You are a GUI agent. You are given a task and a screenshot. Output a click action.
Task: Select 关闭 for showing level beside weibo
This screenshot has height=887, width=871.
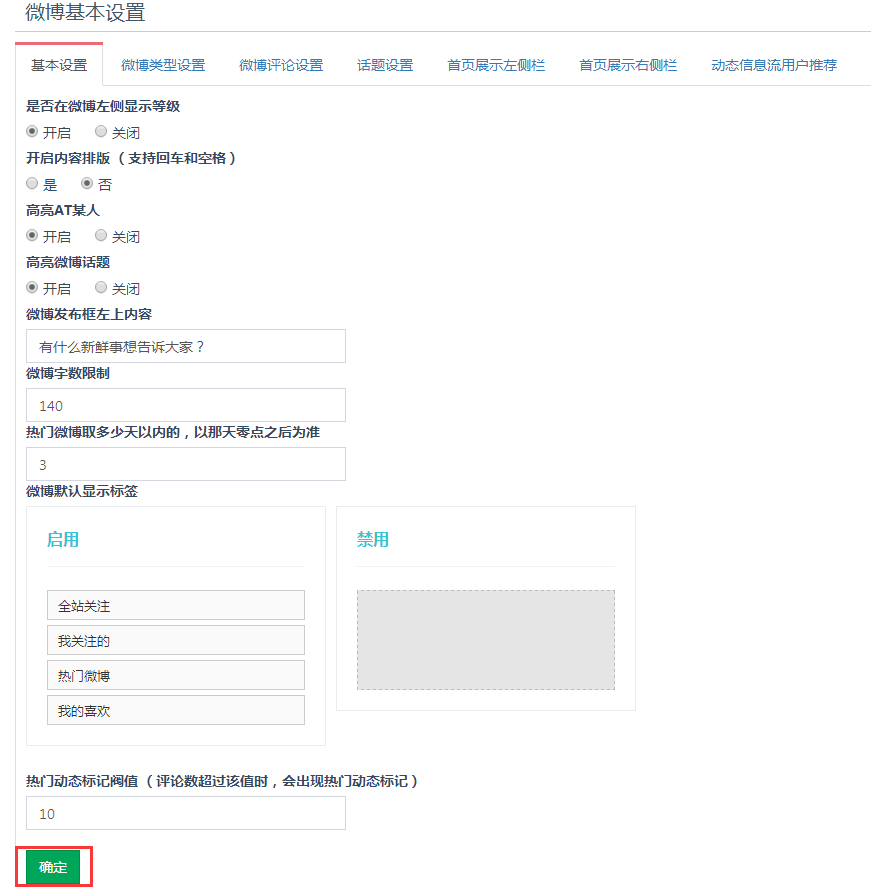(x=101, y=131)
